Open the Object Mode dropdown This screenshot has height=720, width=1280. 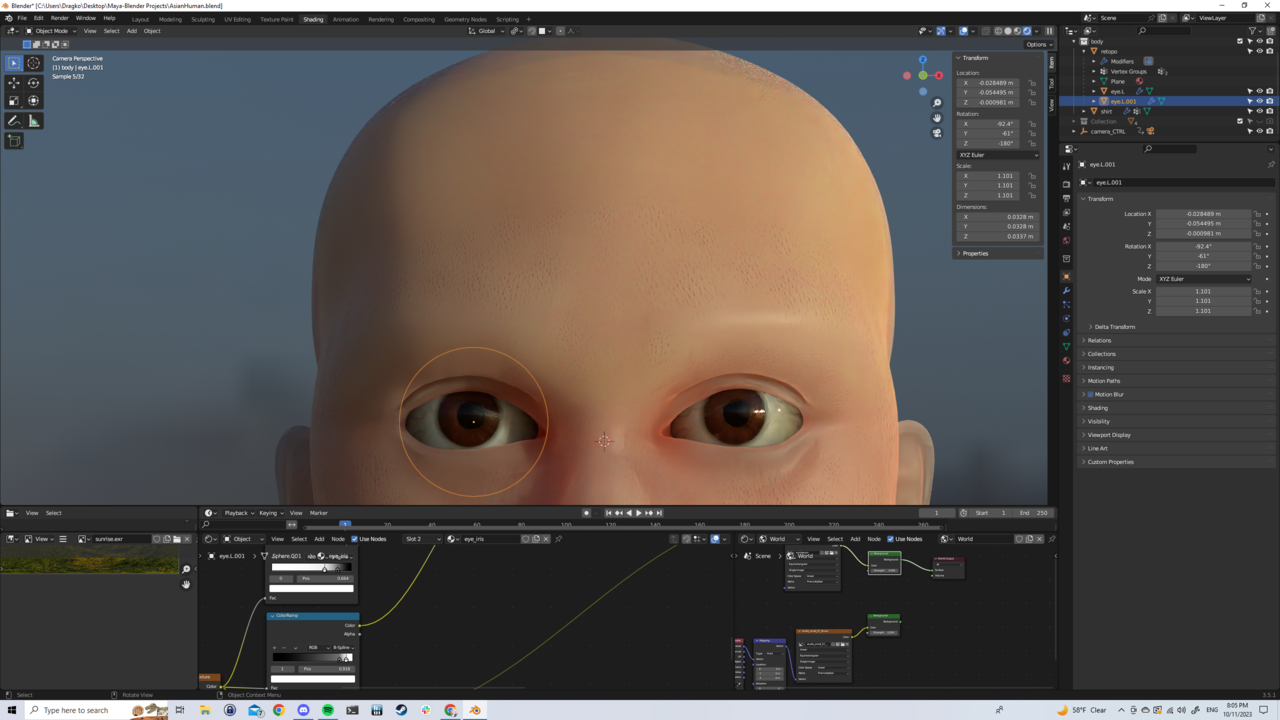pyautogui.click(x=51, y=31)
